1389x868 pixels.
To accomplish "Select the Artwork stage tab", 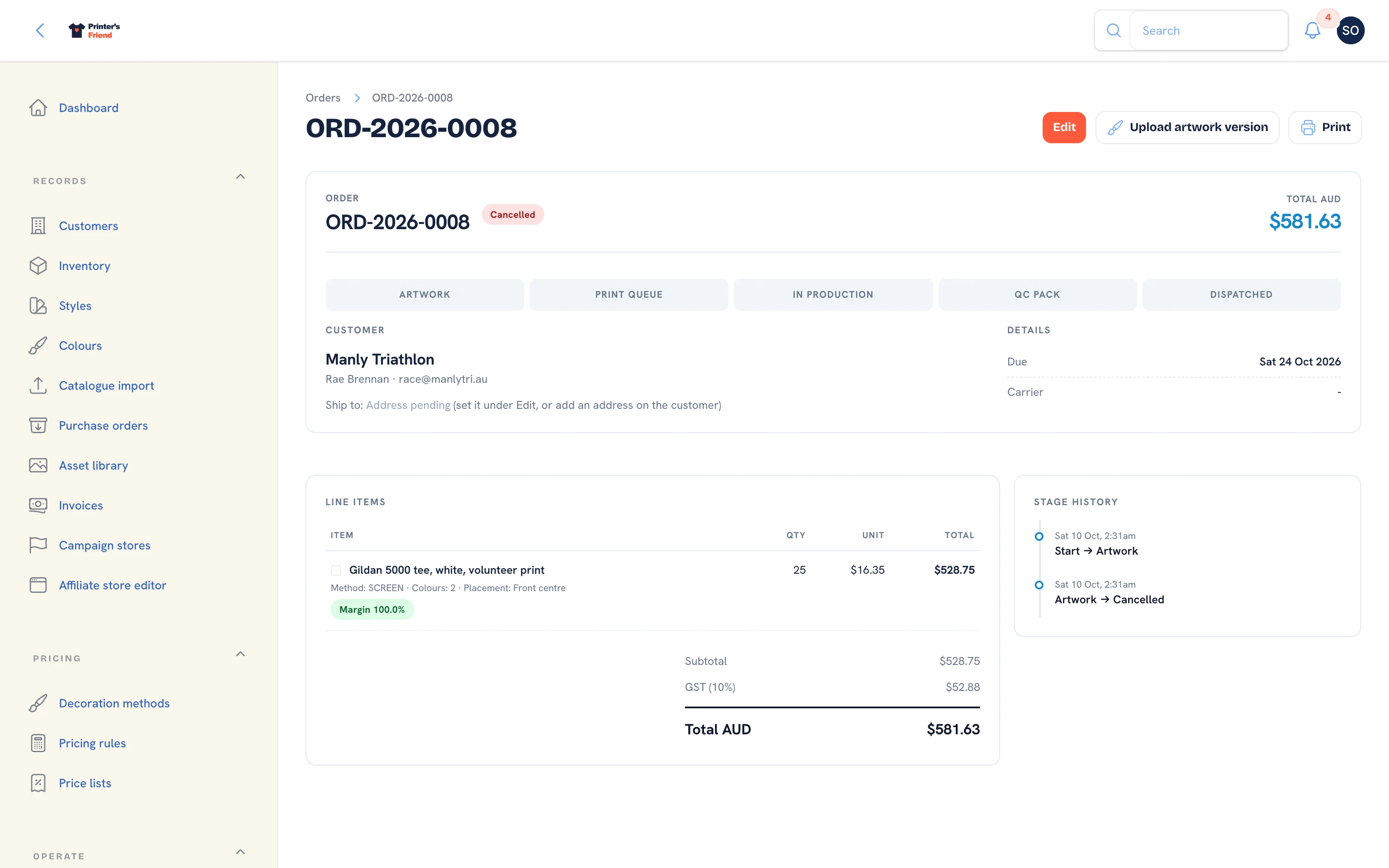I will (425, 295).
